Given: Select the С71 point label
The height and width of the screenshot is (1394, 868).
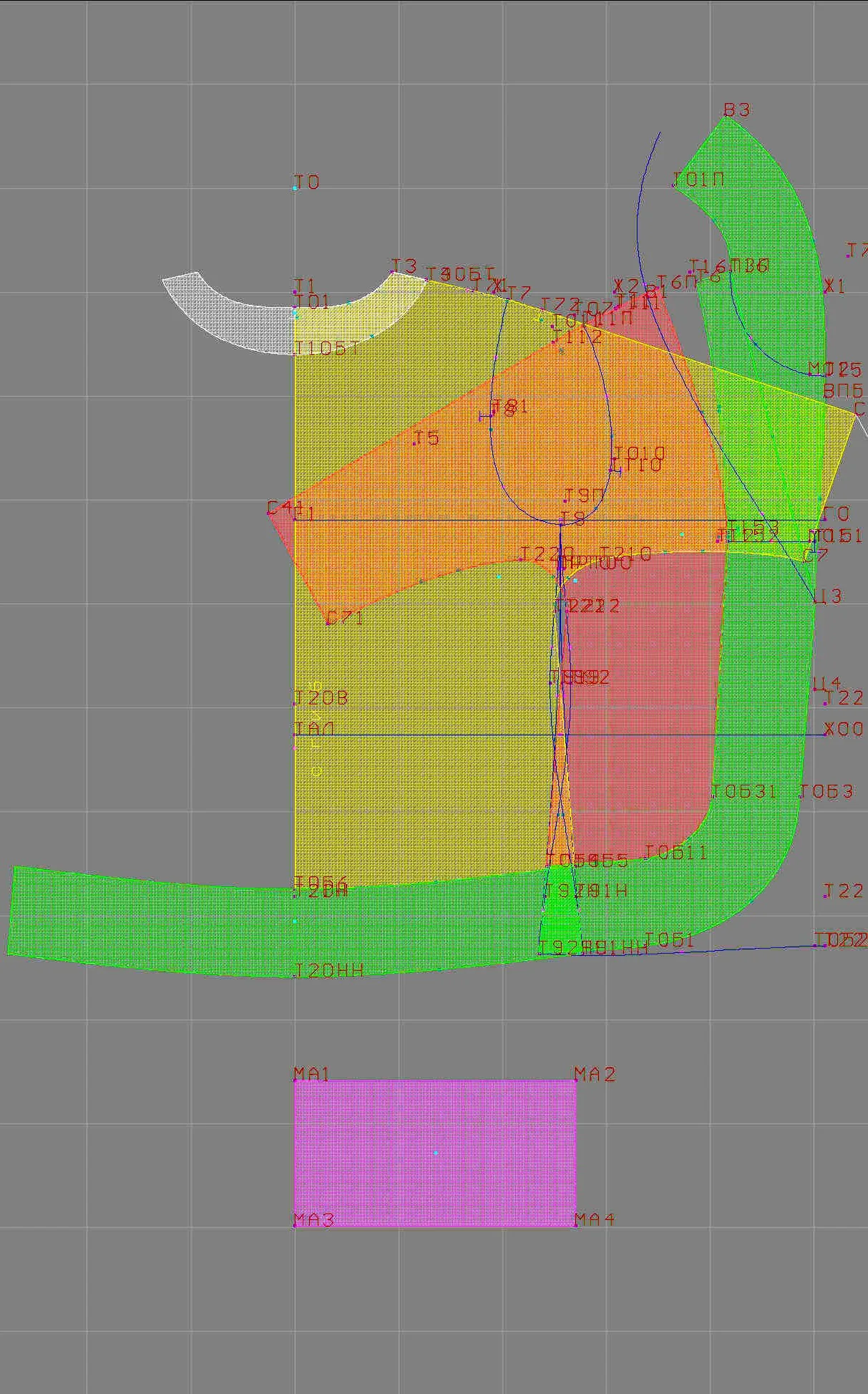Looking at the screenshot, I should (x=346, y=618).
